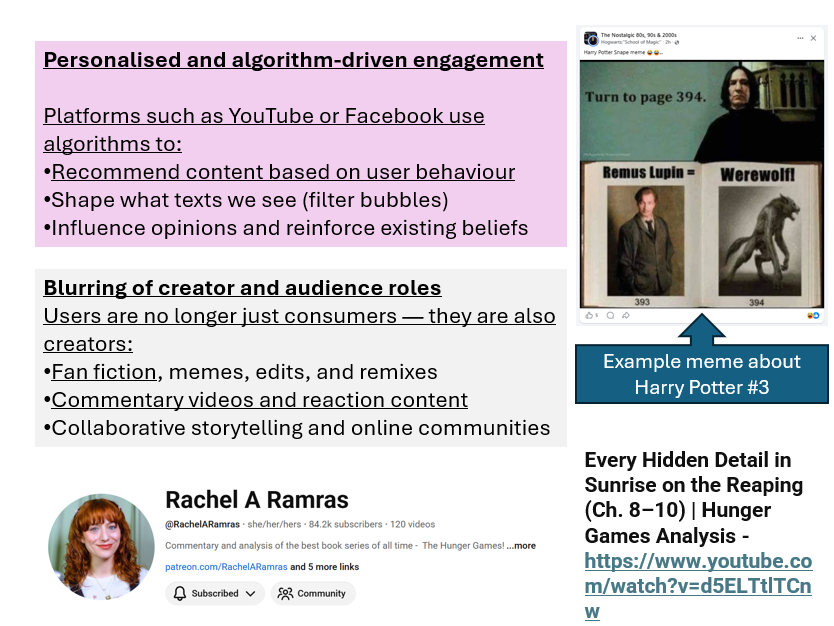Click 'Example meme about Harry Potter #3' callout label
Image resolution: width=834 pixels, height=626 pixels.
point(702,374)
